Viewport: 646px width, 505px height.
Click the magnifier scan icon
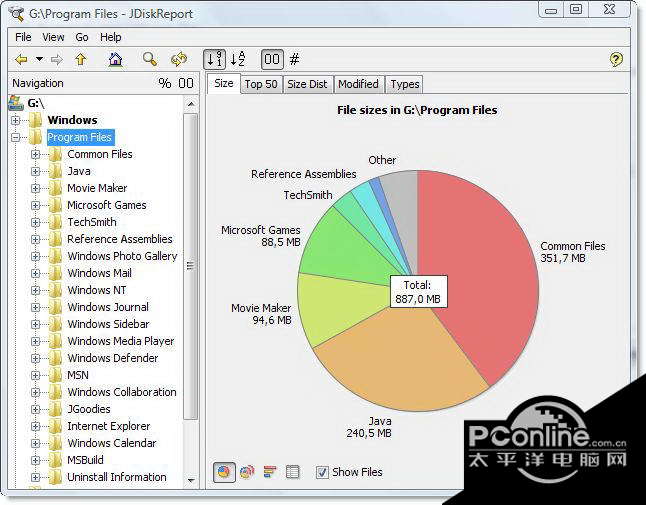(149, 59)
